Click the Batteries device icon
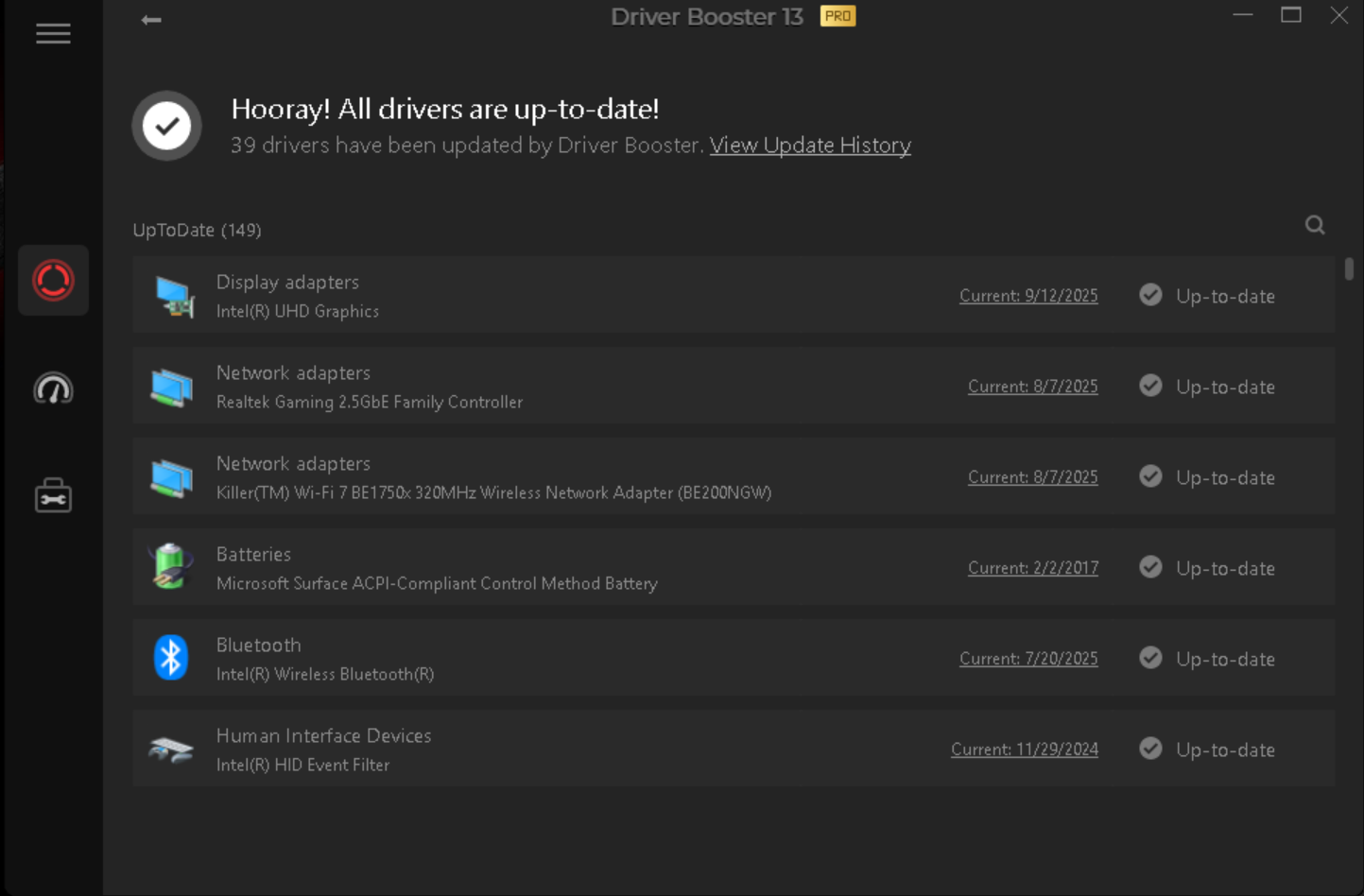 (x=171, y=567)
